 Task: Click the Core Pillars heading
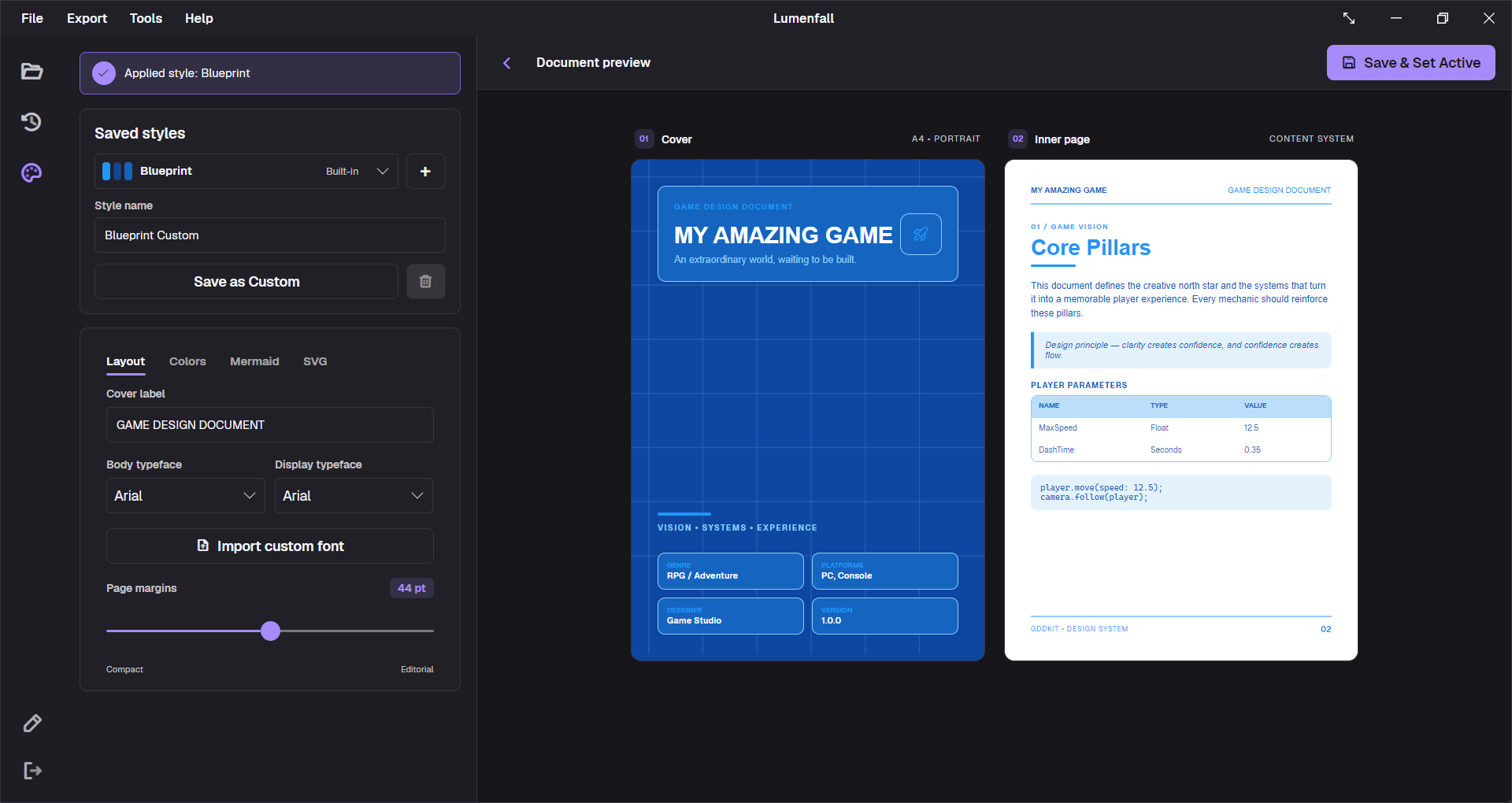point(1091,248)
